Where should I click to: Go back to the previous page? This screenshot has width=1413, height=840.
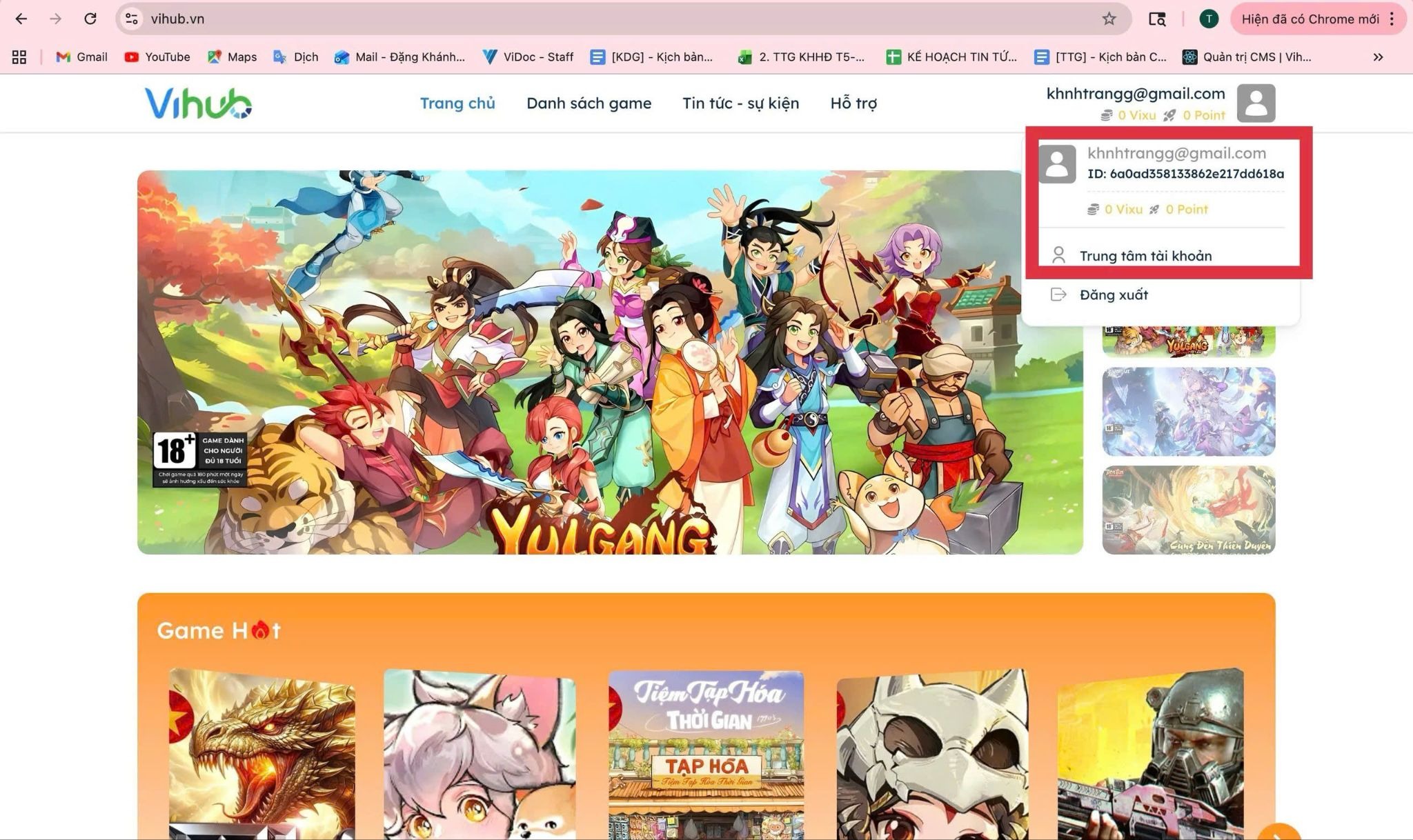coord(21,19)
